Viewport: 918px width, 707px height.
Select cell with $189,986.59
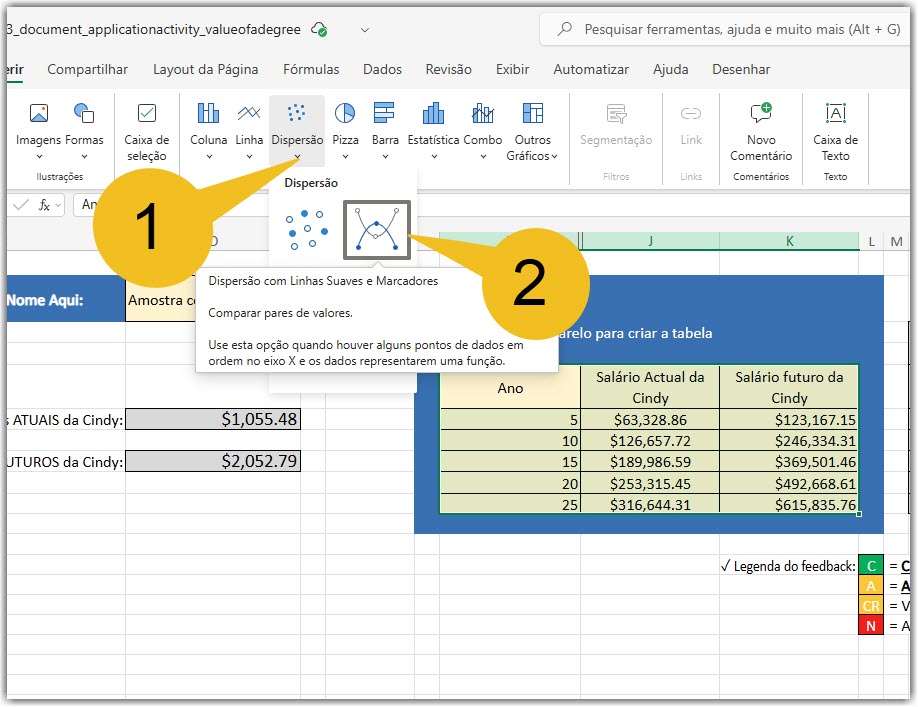coord(650,462)
